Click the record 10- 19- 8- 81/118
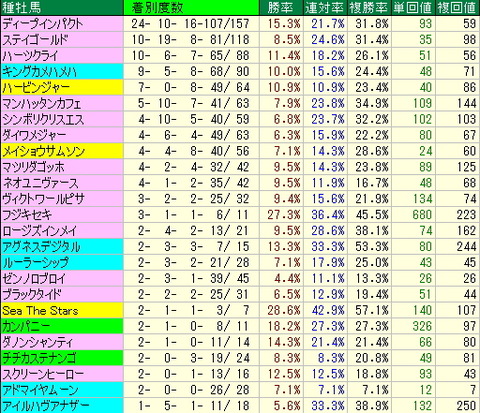Image resolution: width=480 pixels, height=413 pixels. (x=190, y=40)
